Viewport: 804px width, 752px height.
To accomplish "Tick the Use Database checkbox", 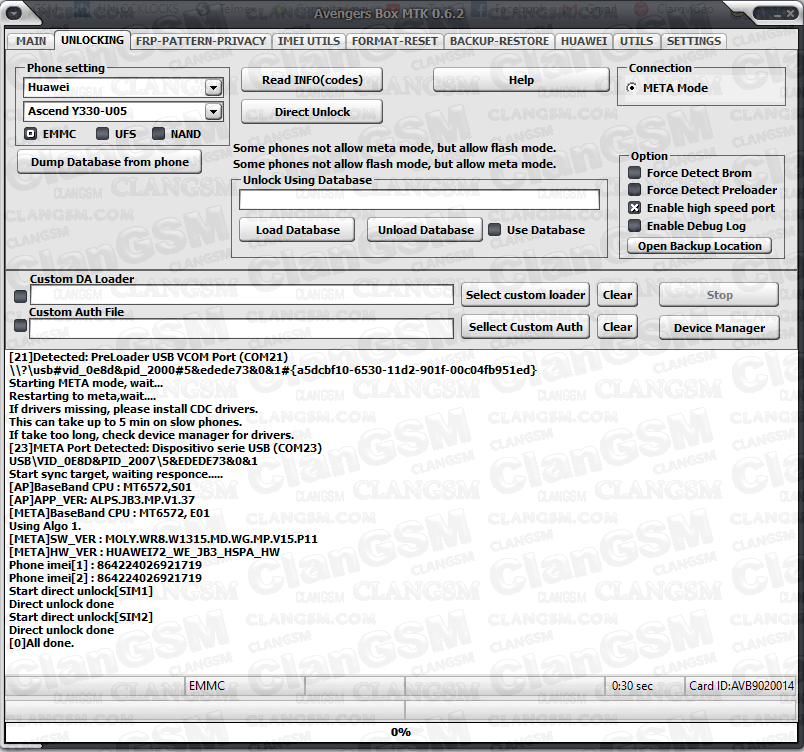I will coord(495,230).
